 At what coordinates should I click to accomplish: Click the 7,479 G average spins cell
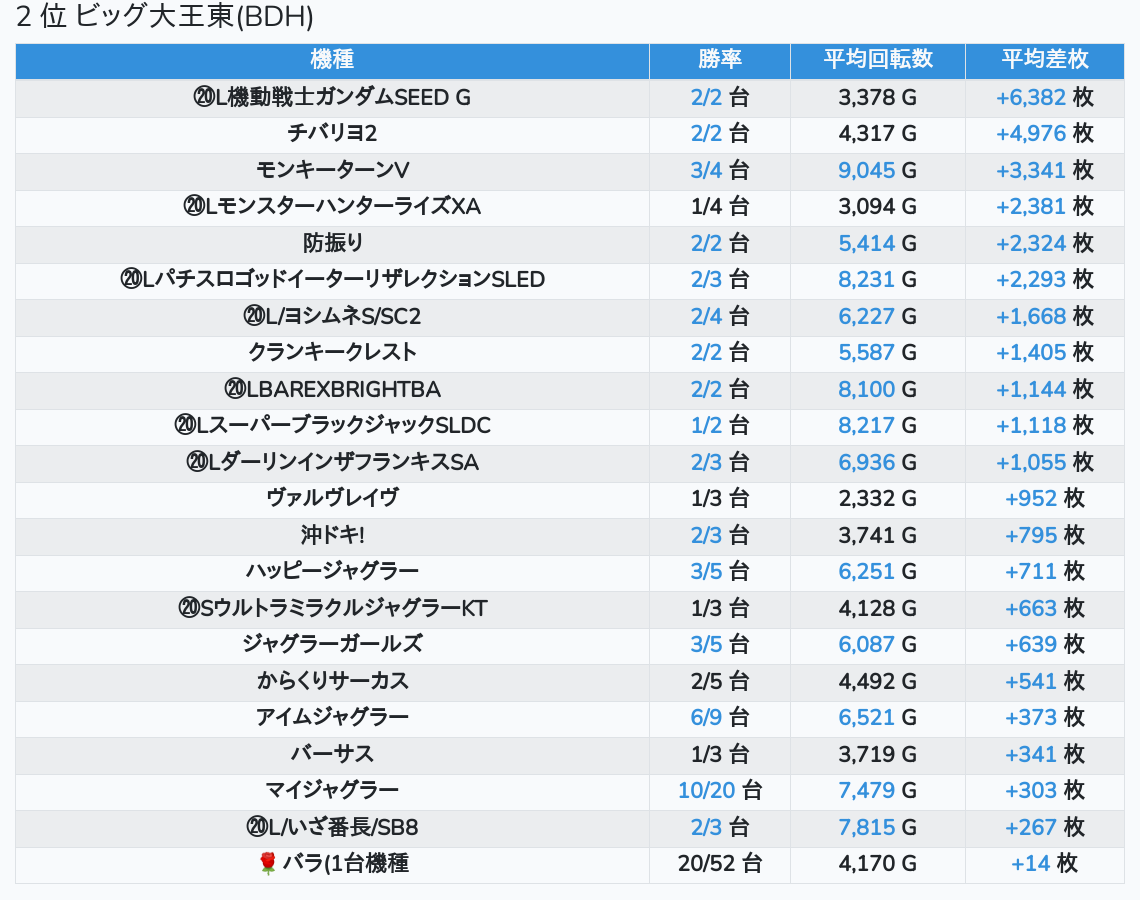[878, 790]
